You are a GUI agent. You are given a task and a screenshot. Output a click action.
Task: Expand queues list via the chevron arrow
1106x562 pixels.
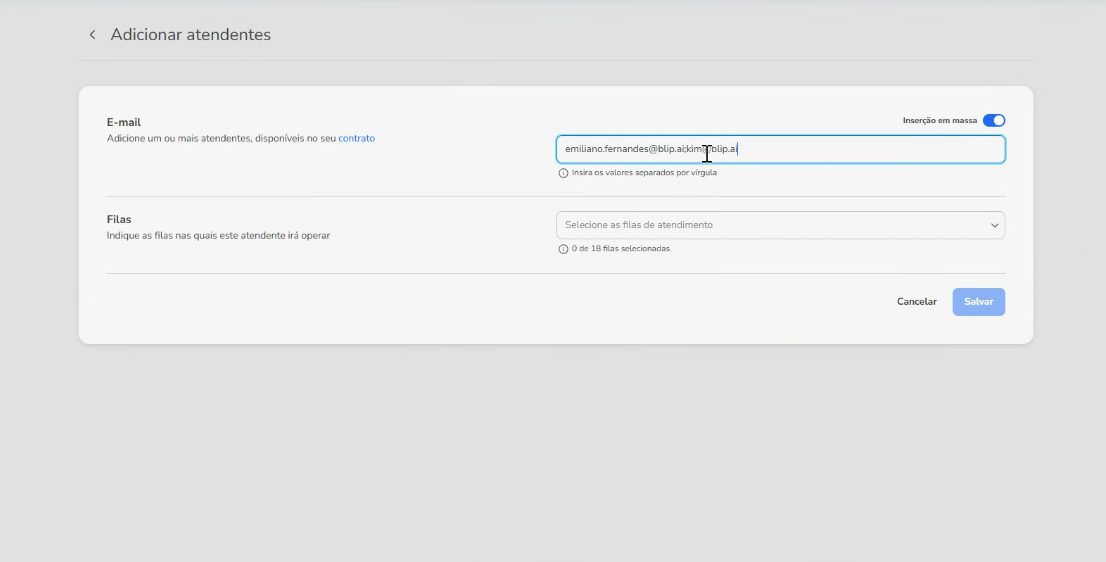994,225
